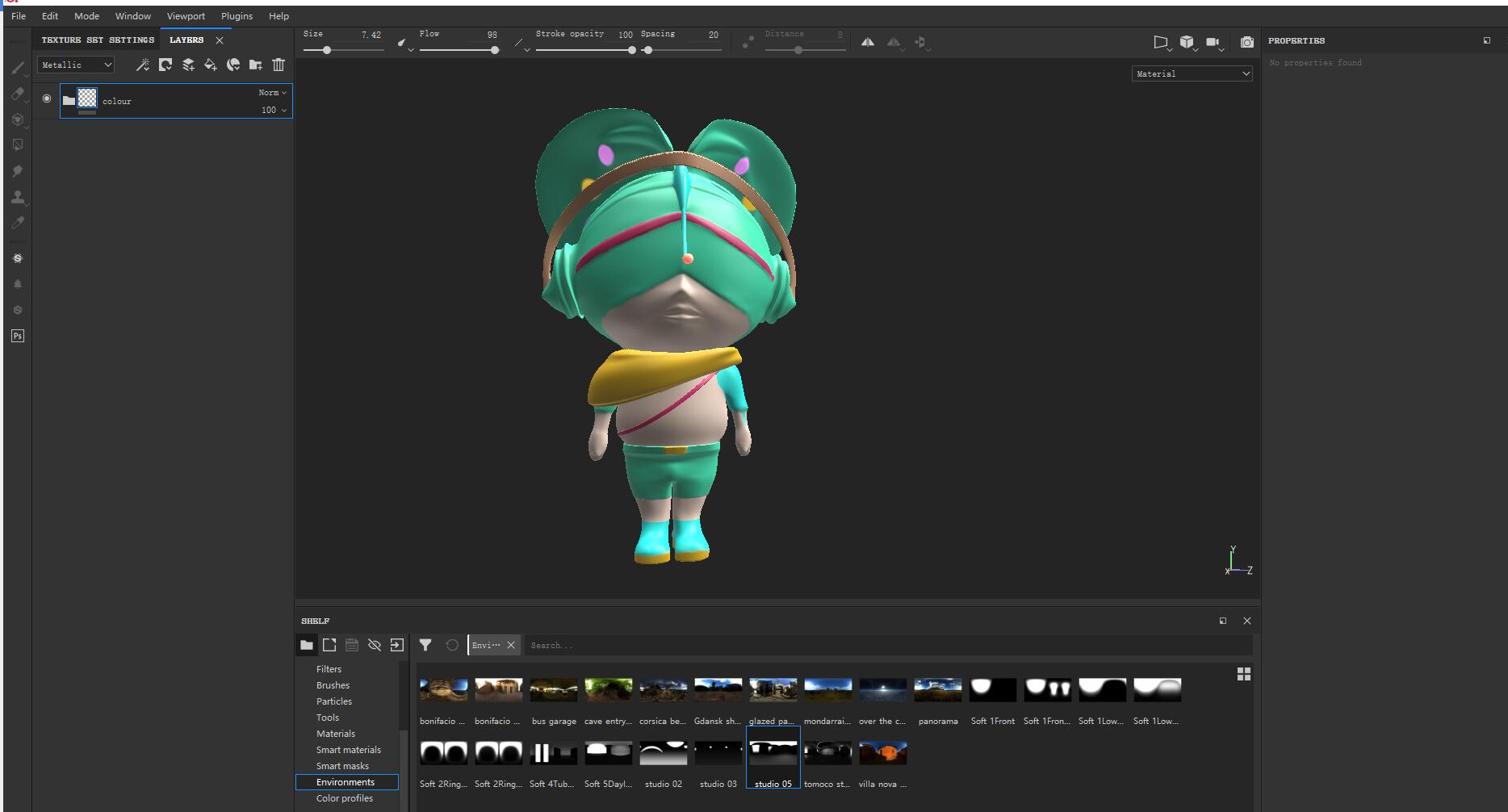Expand the perspective view options dropdown
The width and height of the screenshot is (1508, 812).
coord(1162,43)
